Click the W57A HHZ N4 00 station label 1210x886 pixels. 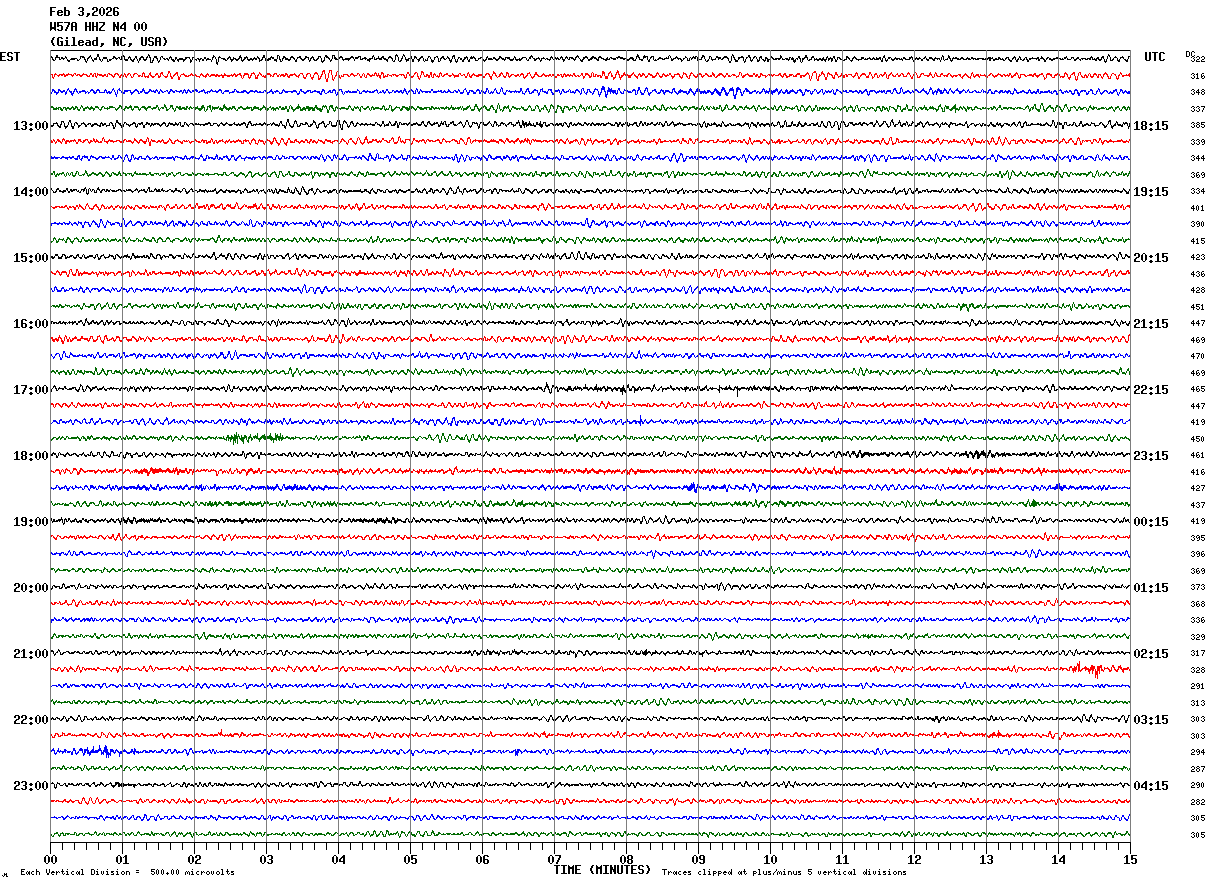coord(98,27)
